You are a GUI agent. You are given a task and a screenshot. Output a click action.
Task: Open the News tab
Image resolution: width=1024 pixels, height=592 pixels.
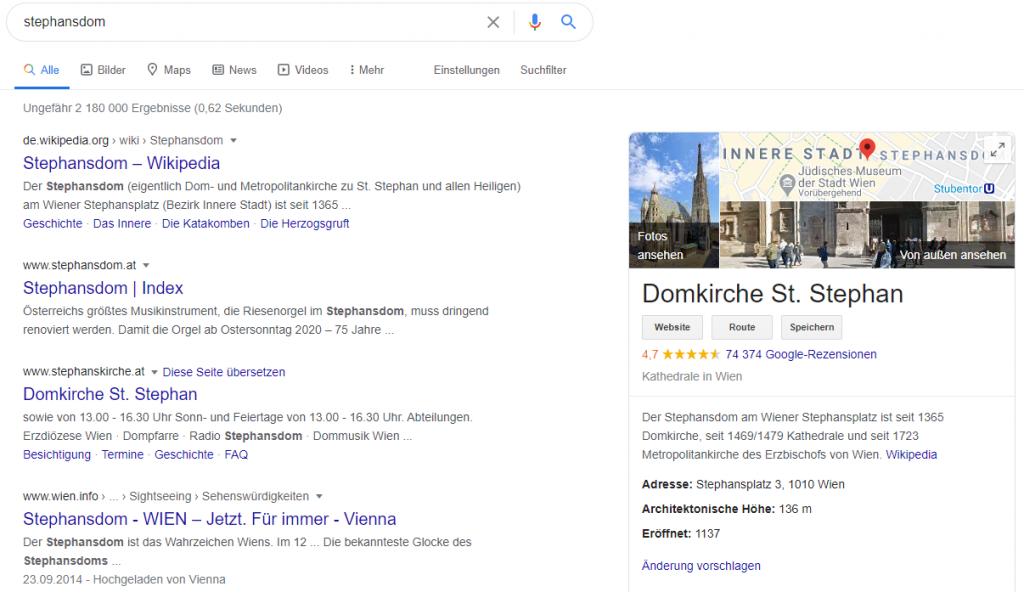[x=234, y=70]
